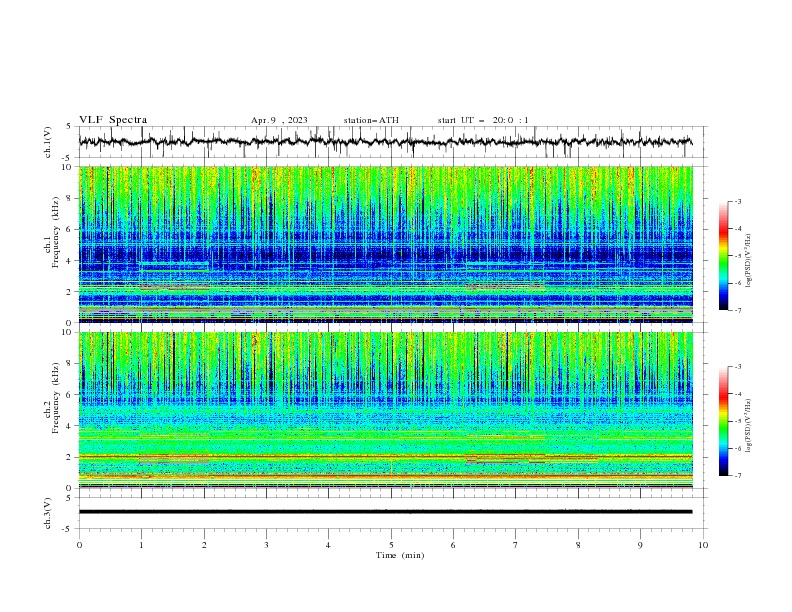Click the ch.1 voltage waveform trace
The width and height of the screenshot is (792, 612).
pyautogui.click(x=385, y=142)
